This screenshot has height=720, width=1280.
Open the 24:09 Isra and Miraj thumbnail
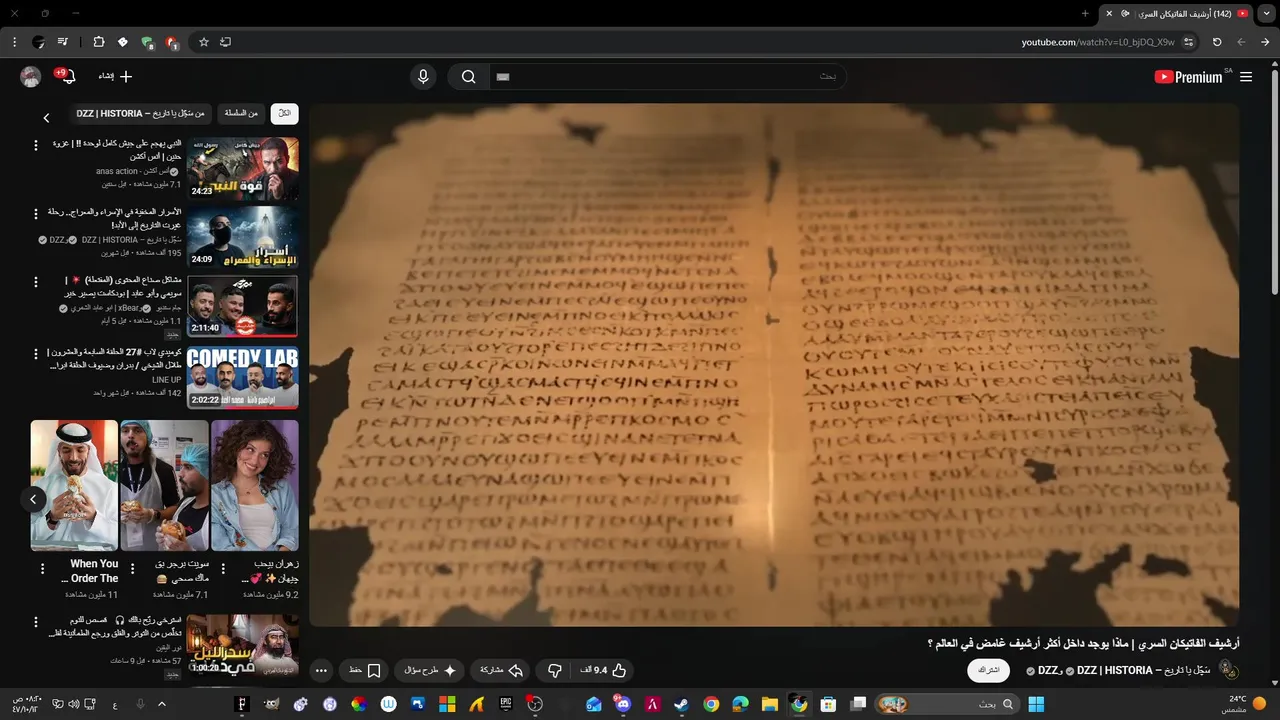point(243,237)
